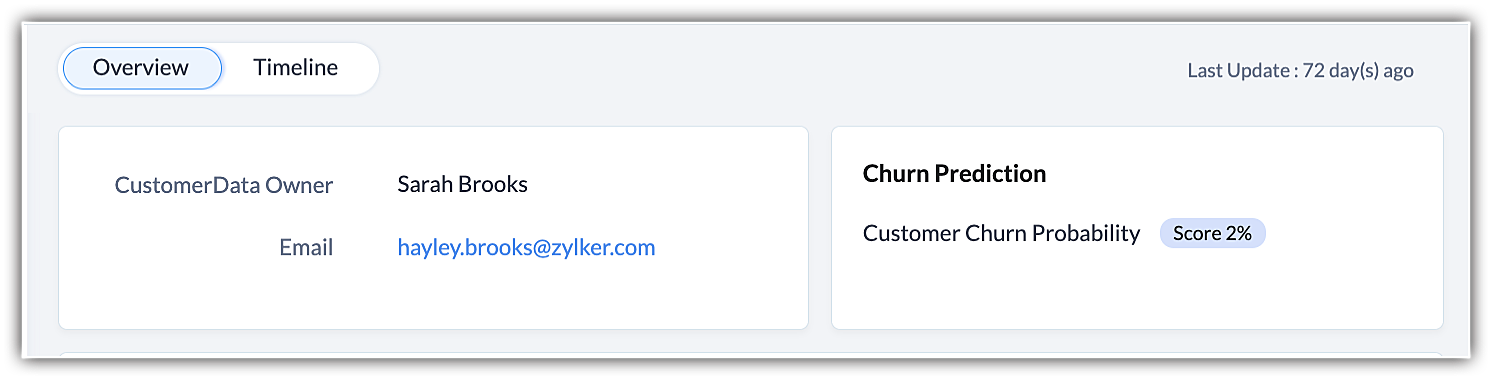Select the Sarah Brooks owner name
Image resolution: width=1492 pixels, height=378 pixels.
(462, 184)
